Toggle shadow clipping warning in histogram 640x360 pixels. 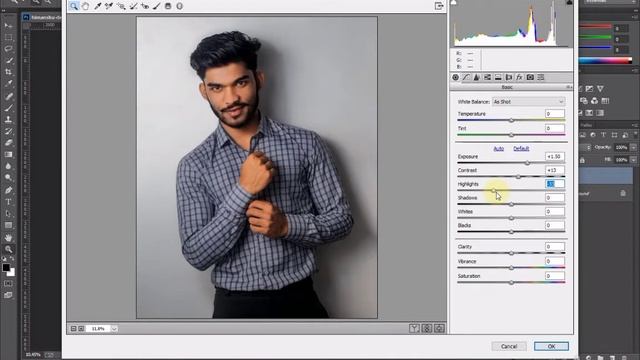(x=453, y=2)
